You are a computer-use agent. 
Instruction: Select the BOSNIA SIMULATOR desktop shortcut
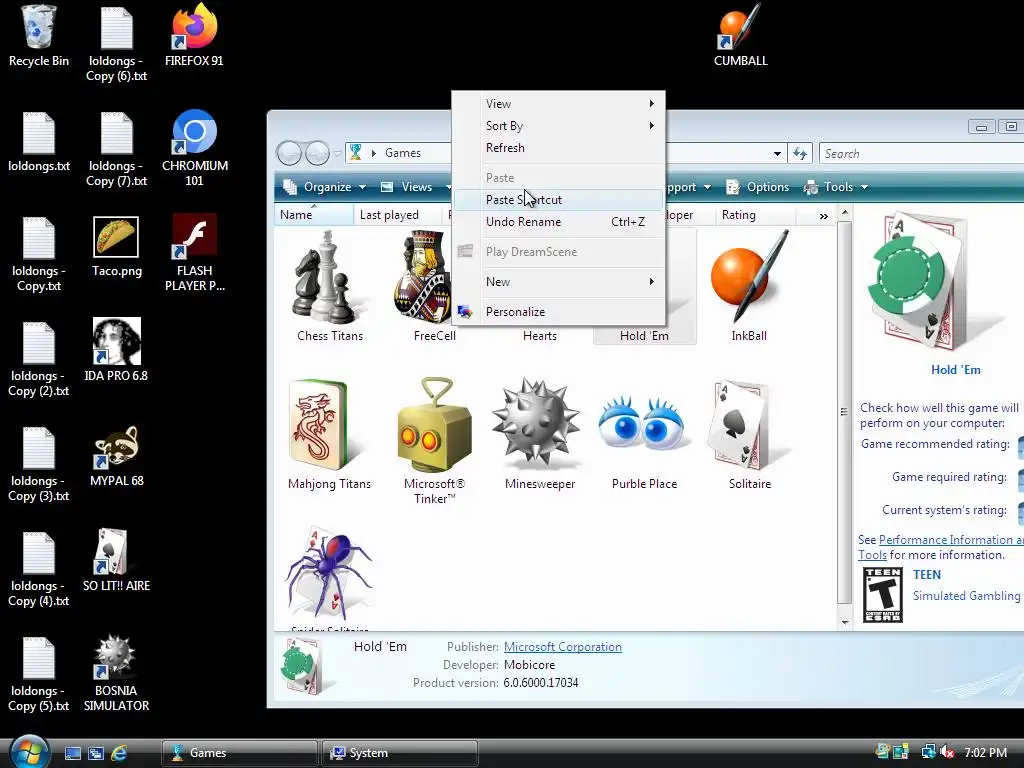point(116,673)
